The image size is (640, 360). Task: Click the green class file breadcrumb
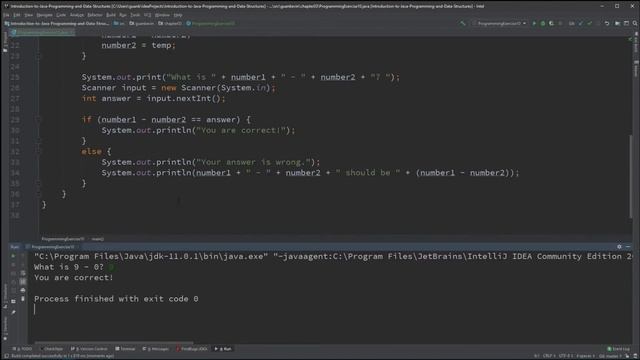(x=211, y=24)
